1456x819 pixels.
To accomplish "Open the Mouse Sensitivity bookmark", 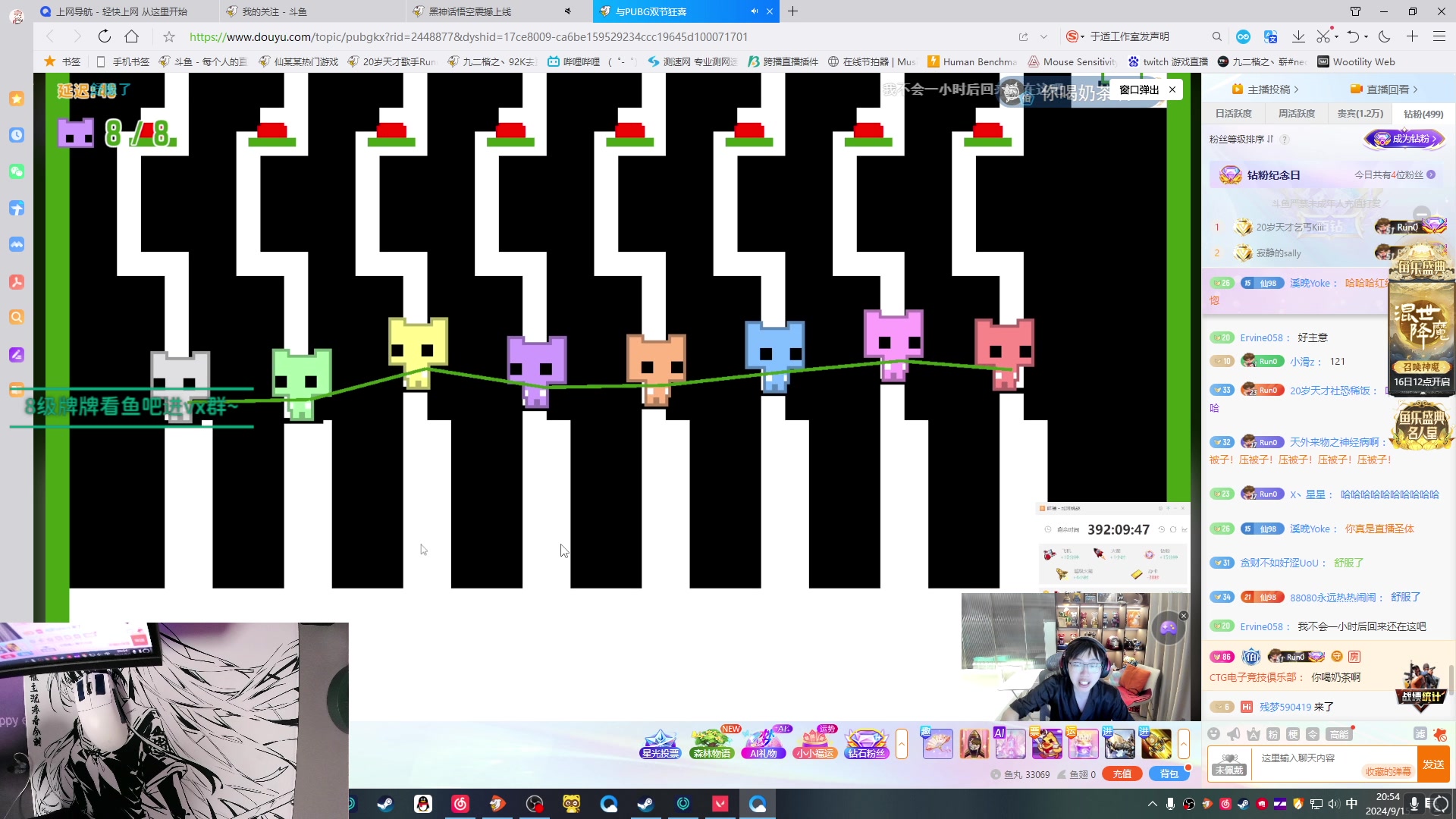I will pyautogui.click(x=1072, y=61).
